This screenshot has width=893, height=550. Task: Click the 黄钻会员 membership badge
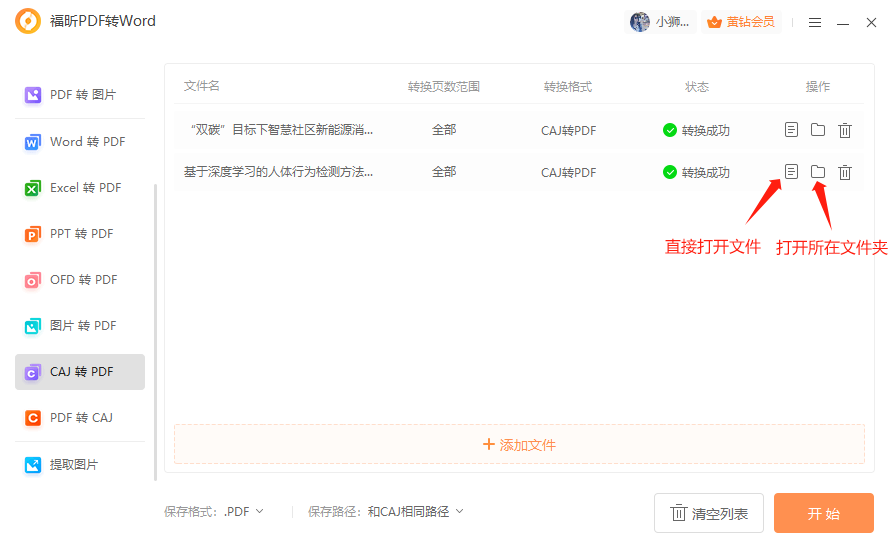(x=741, y=22)
